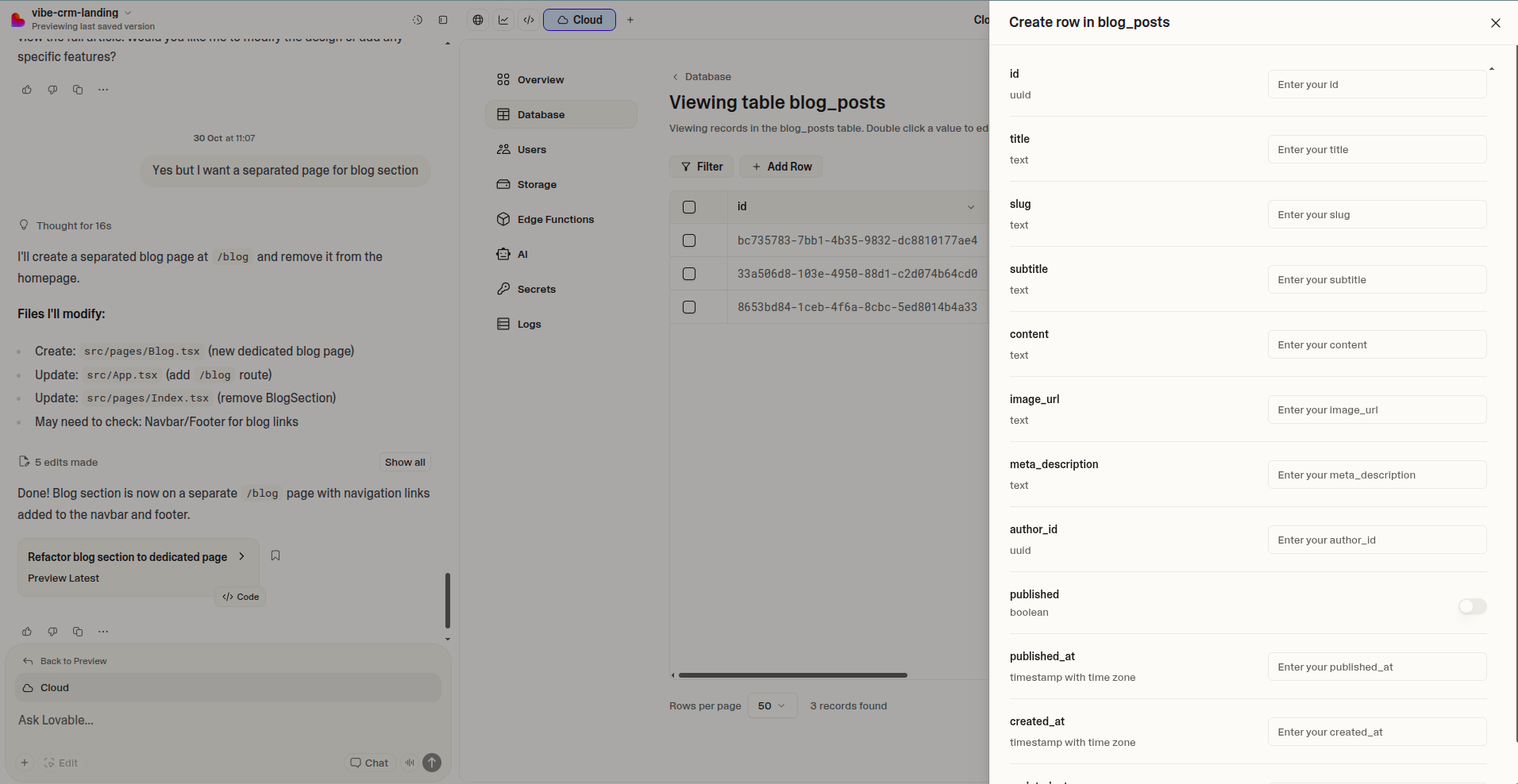Screen dimensions: 1518x784
Task: Click the Add Row button
Action: point(781,167)
